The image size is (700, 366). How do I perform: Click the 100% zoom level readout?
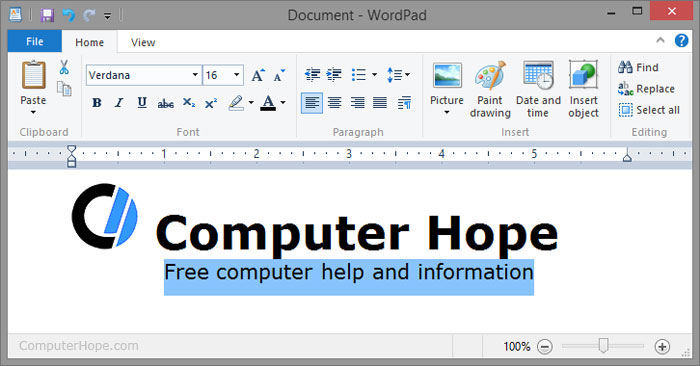[x=517, y=346]
